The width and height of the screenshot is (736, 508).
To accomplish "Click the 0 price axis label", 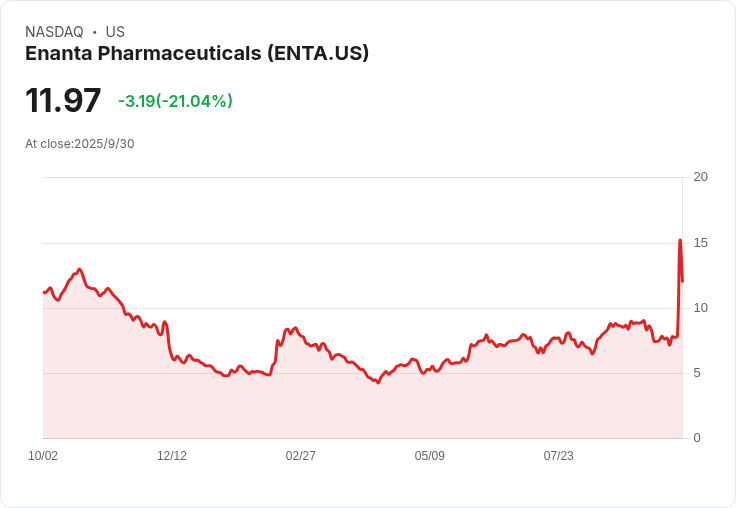I will coord(697,438).
